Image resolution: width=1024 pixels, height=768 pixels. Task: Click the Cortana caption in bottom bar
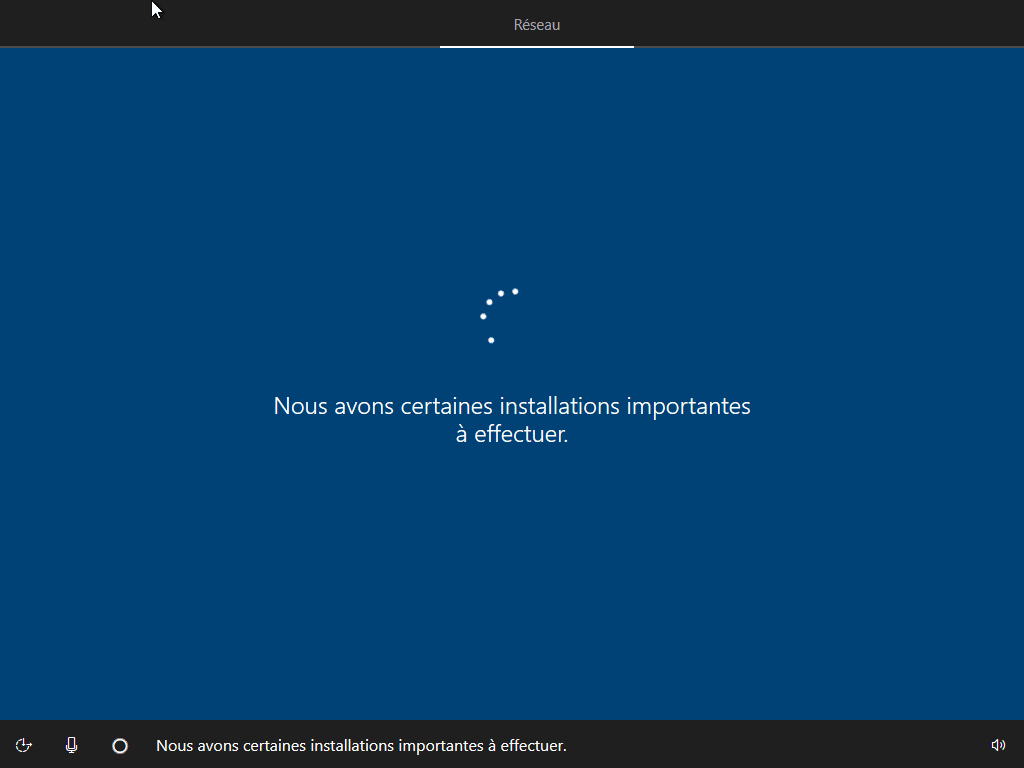[361, 746]
